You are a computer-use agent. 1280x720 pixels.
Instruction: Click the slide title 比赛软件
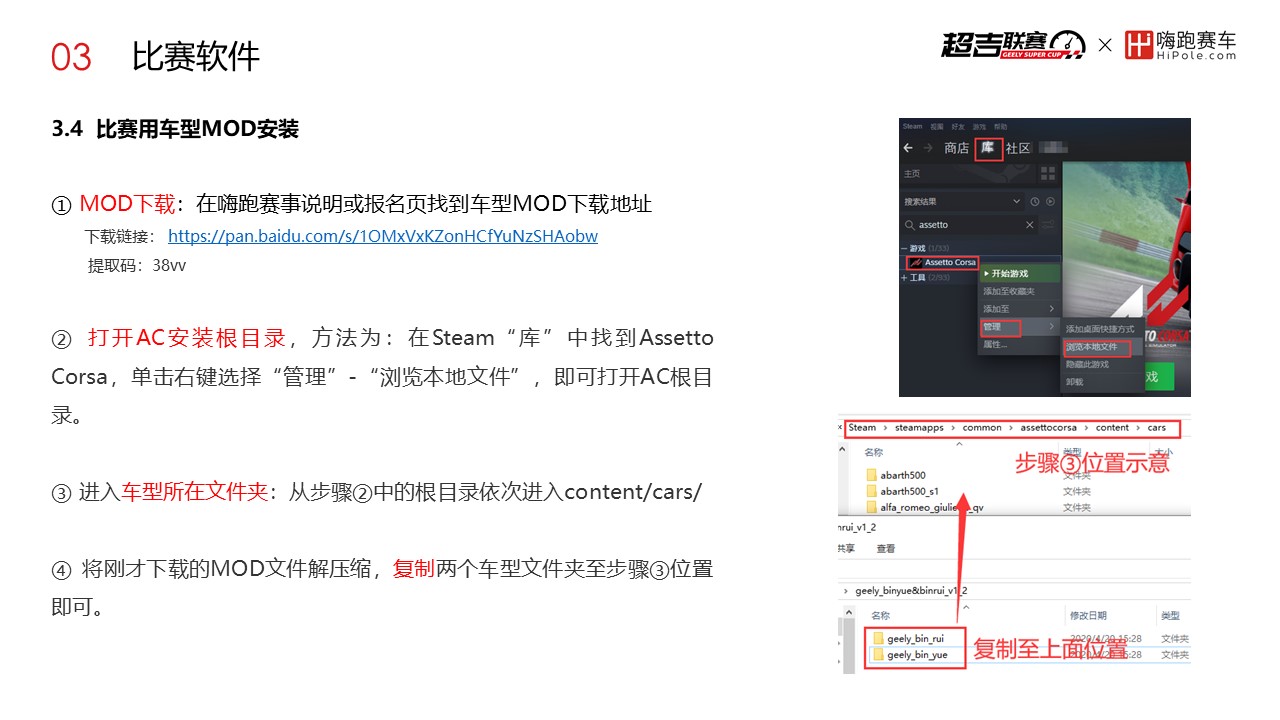pos(196,56)
